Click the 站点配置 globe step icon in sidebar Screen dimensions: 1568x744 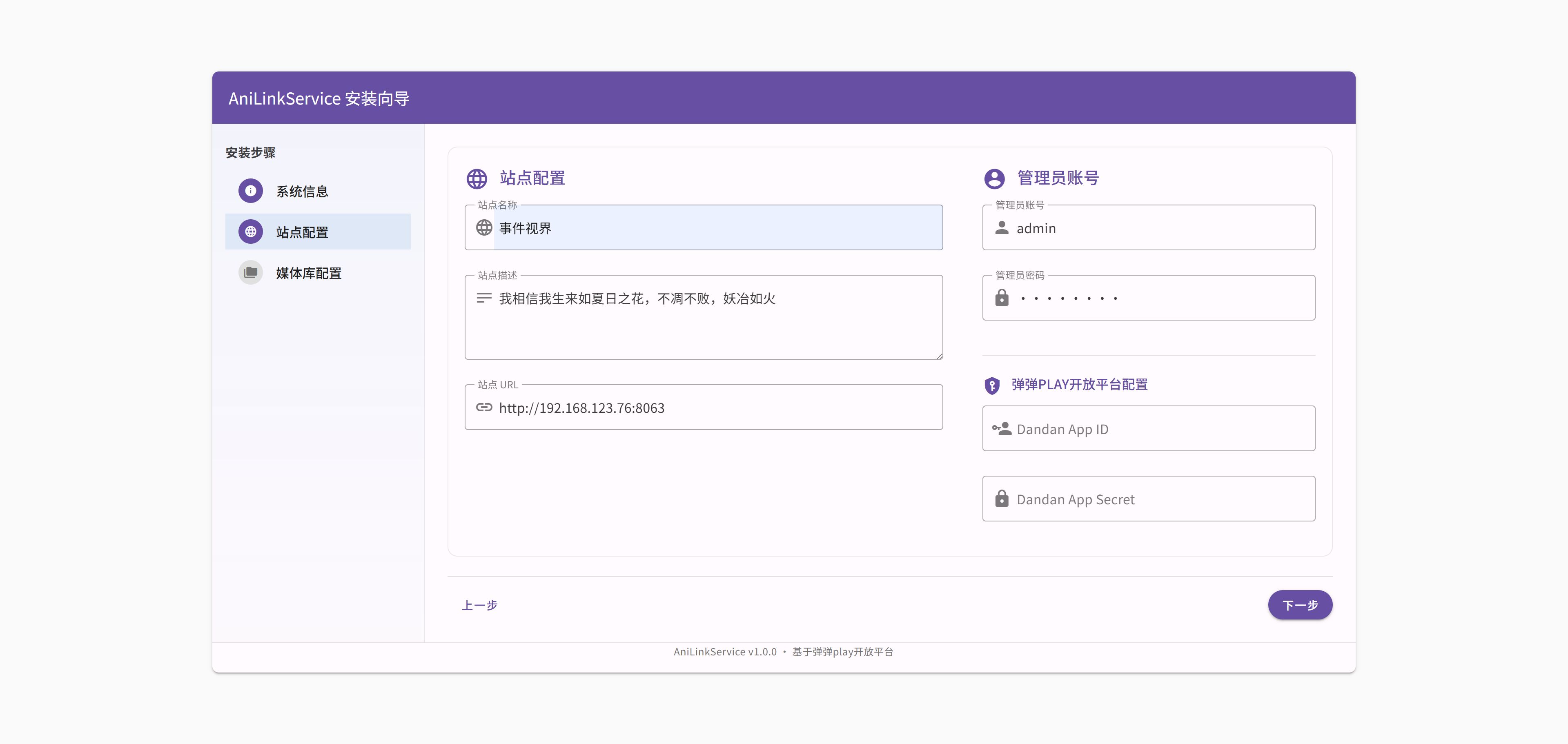(x=250, y=232)
